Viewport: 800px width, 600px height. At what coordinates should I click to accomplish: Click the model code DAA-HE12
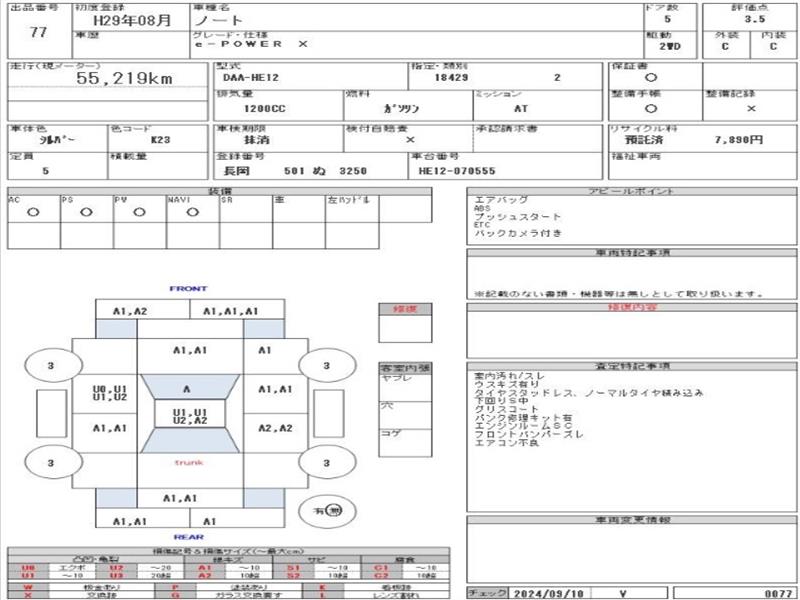[251, 78]
